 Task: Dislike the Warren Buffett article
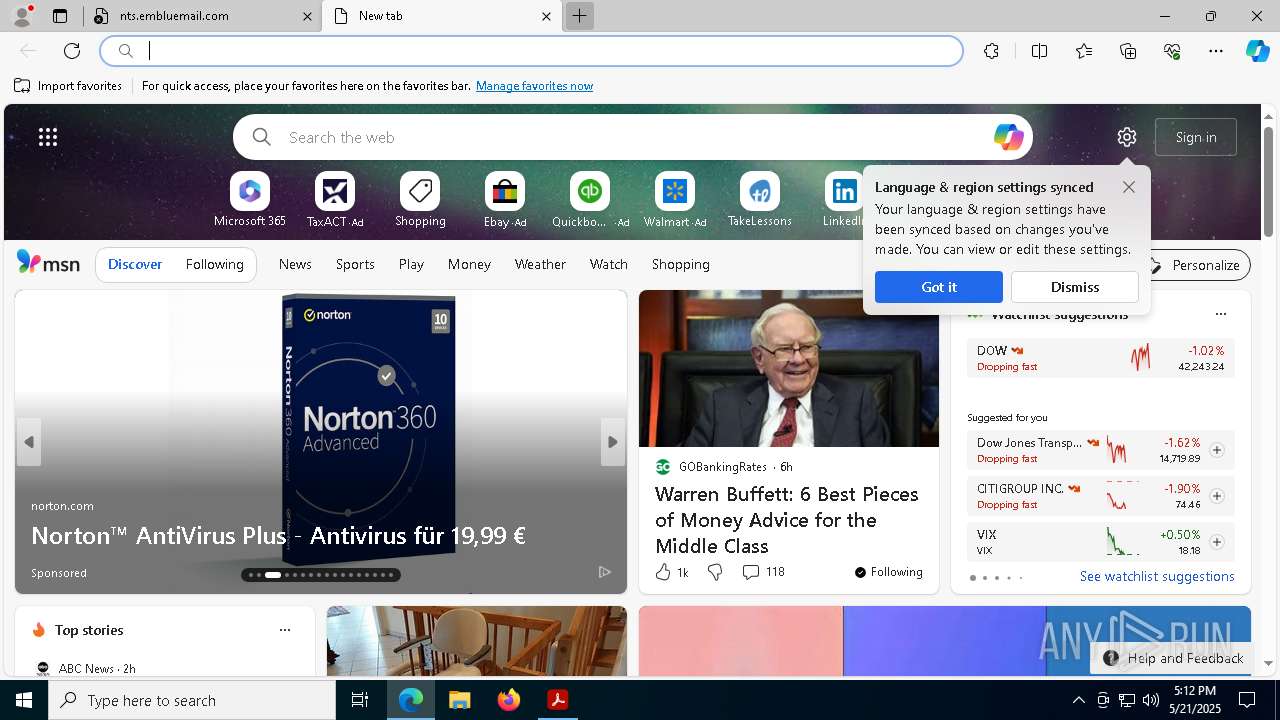tap(715, 572)
